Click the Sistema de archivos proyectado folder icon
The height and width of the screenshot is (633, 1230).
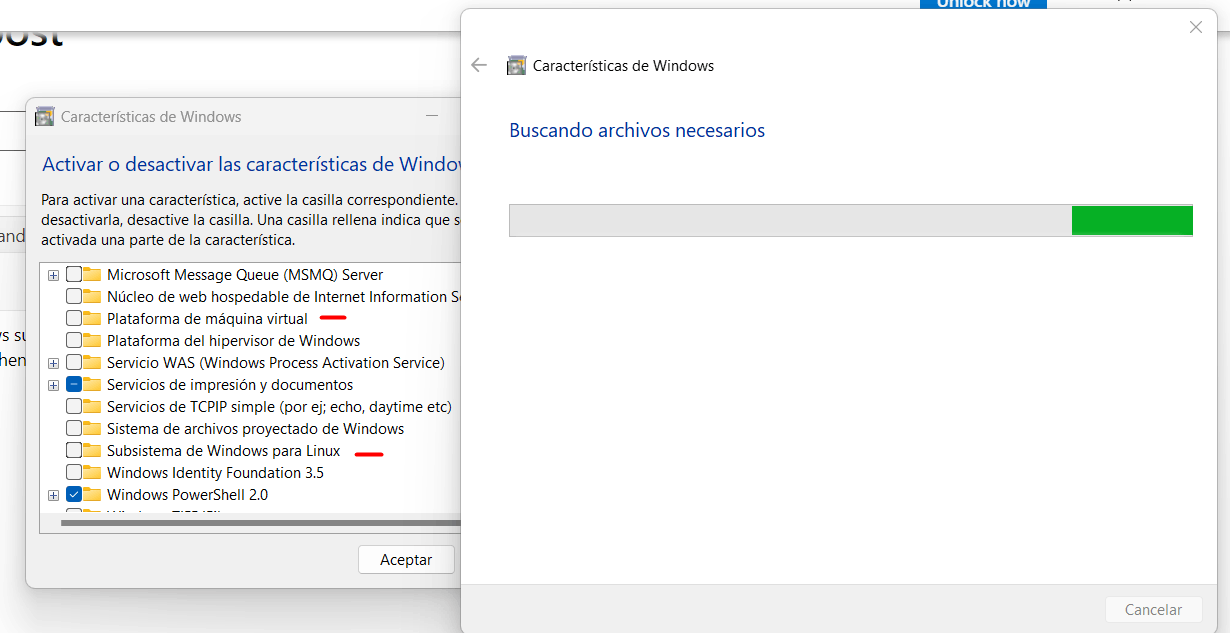click(93, 429)
